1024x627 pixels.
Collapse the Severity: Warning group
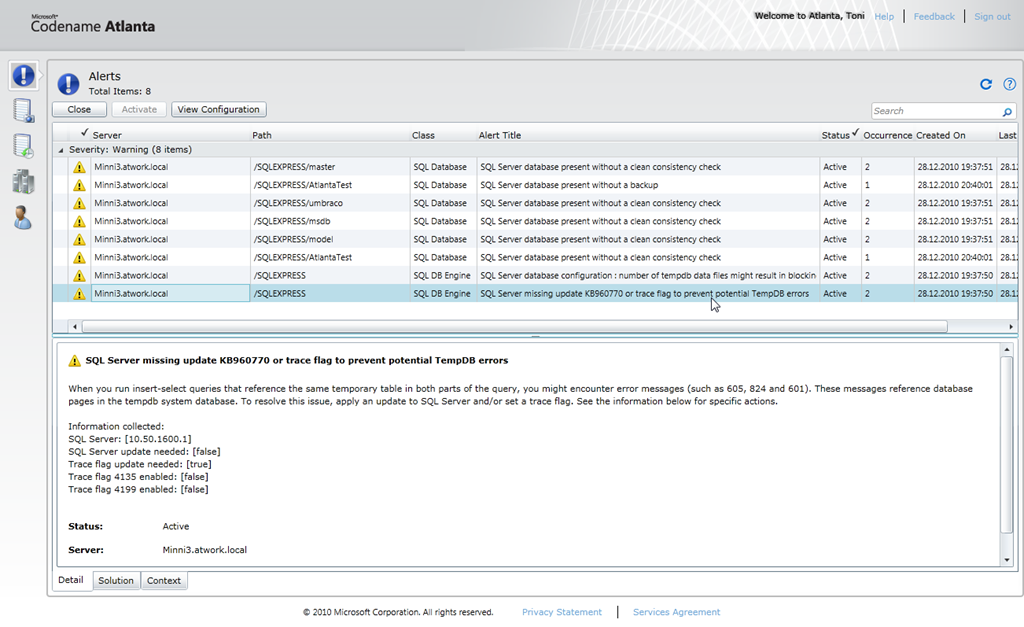61,150
